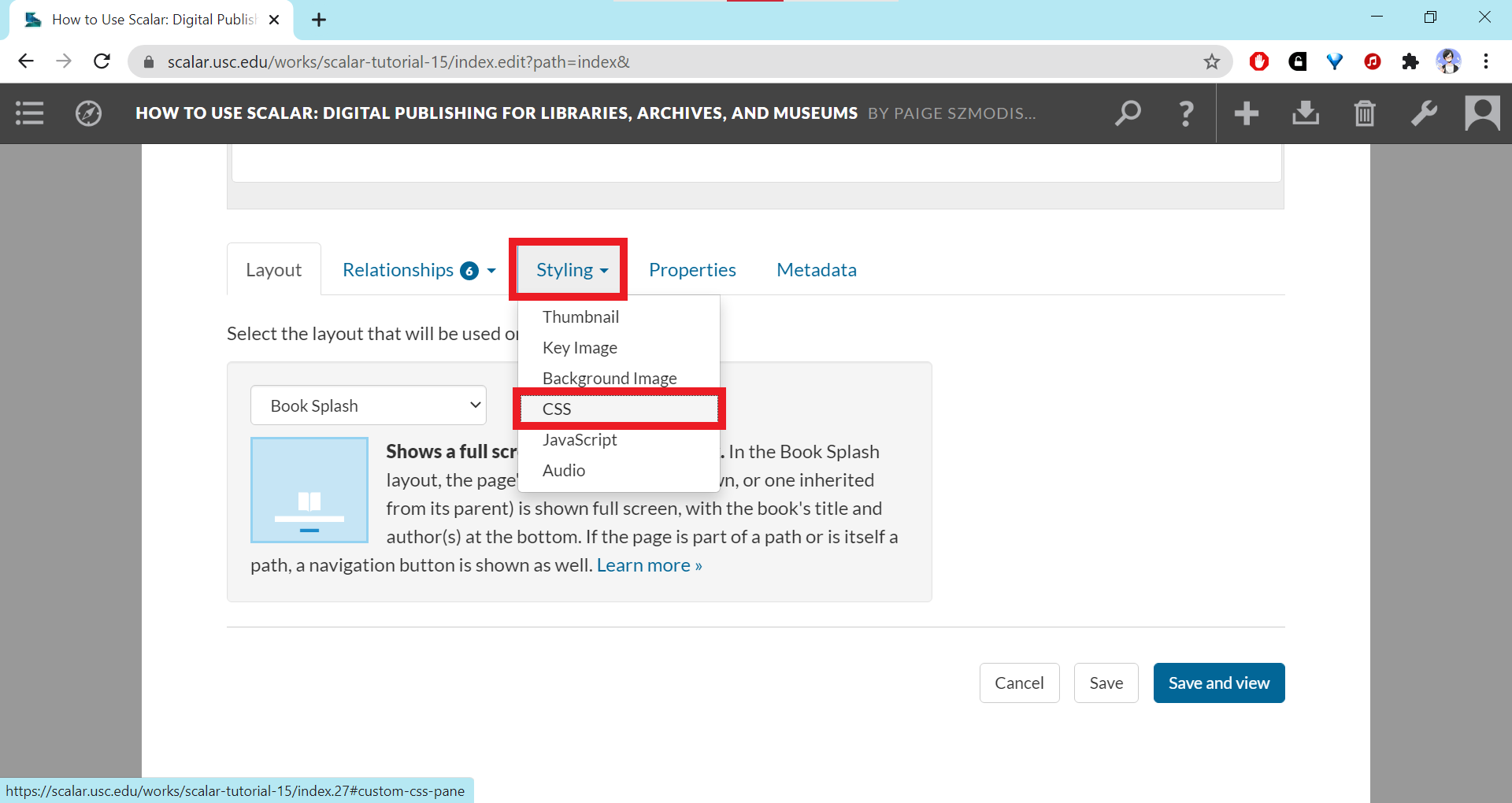Screen dimensions: 1512x803
Task: Click the import download icon
Action: click(1305, 113)
